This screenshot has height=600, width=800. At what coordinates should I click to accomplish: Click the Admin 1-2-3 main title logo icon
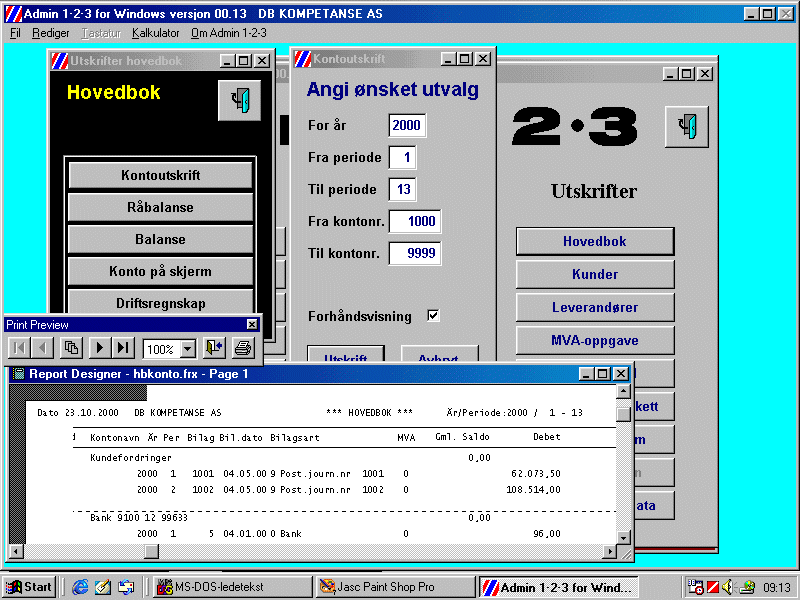click(14, 14)
